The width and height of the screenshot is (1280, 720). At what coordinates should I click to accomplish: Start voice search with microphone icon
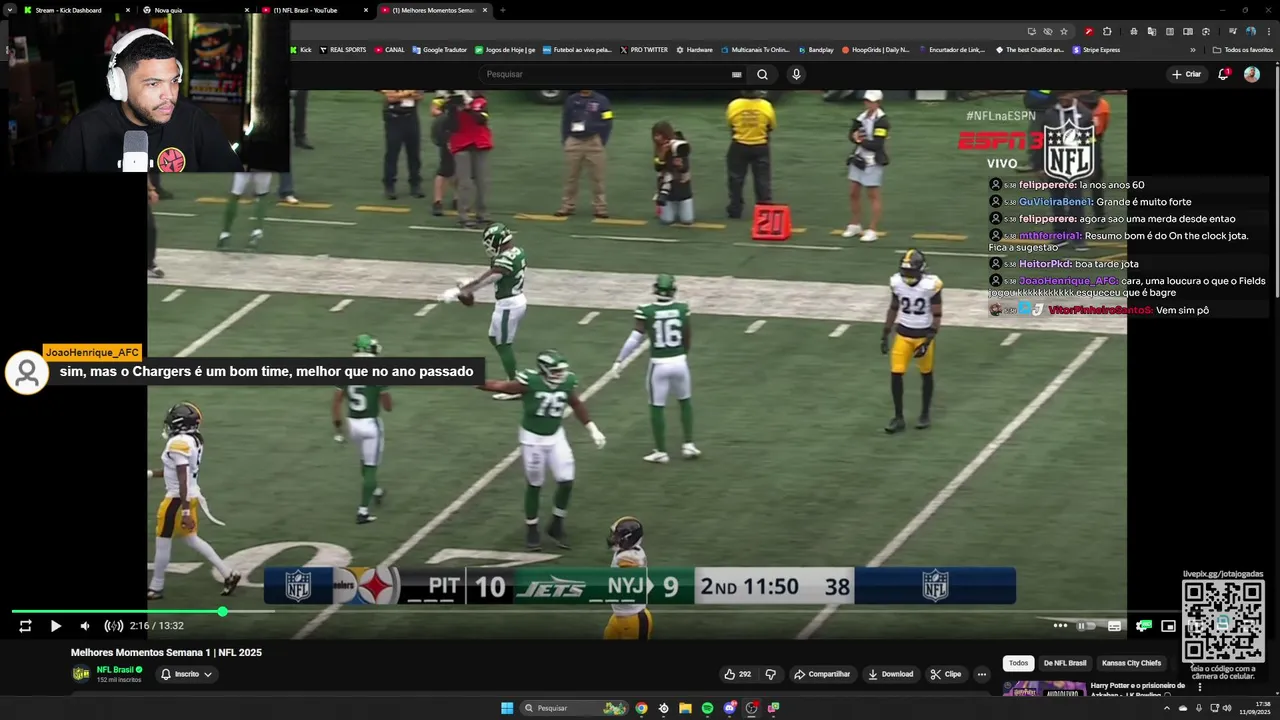click(x=796, y=74)
